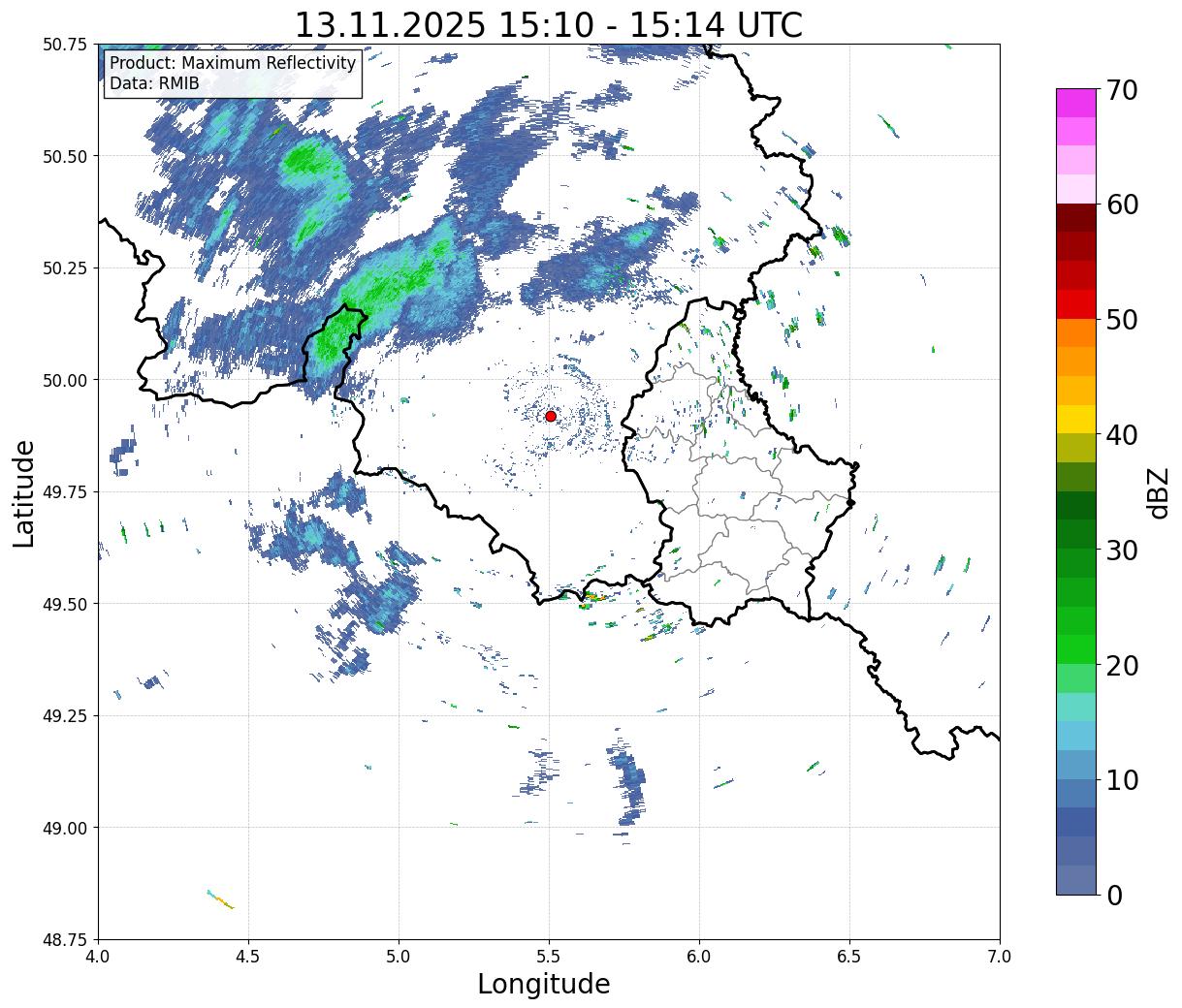Image resolution: width=1182 pixels, height=1008 pixels.
Task: Click the latitude tick label 49.50
Action: pyautogui.click(x=65, y=604)
